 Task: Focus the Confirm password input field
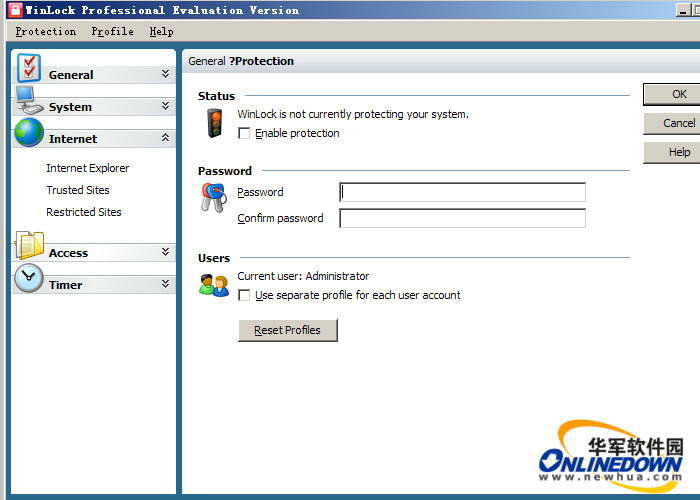coord(462,218)
